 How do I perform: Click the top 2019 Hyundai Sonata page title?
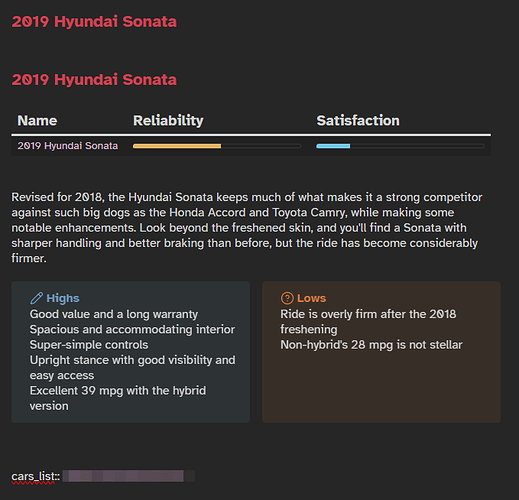[x=94, y=22]
